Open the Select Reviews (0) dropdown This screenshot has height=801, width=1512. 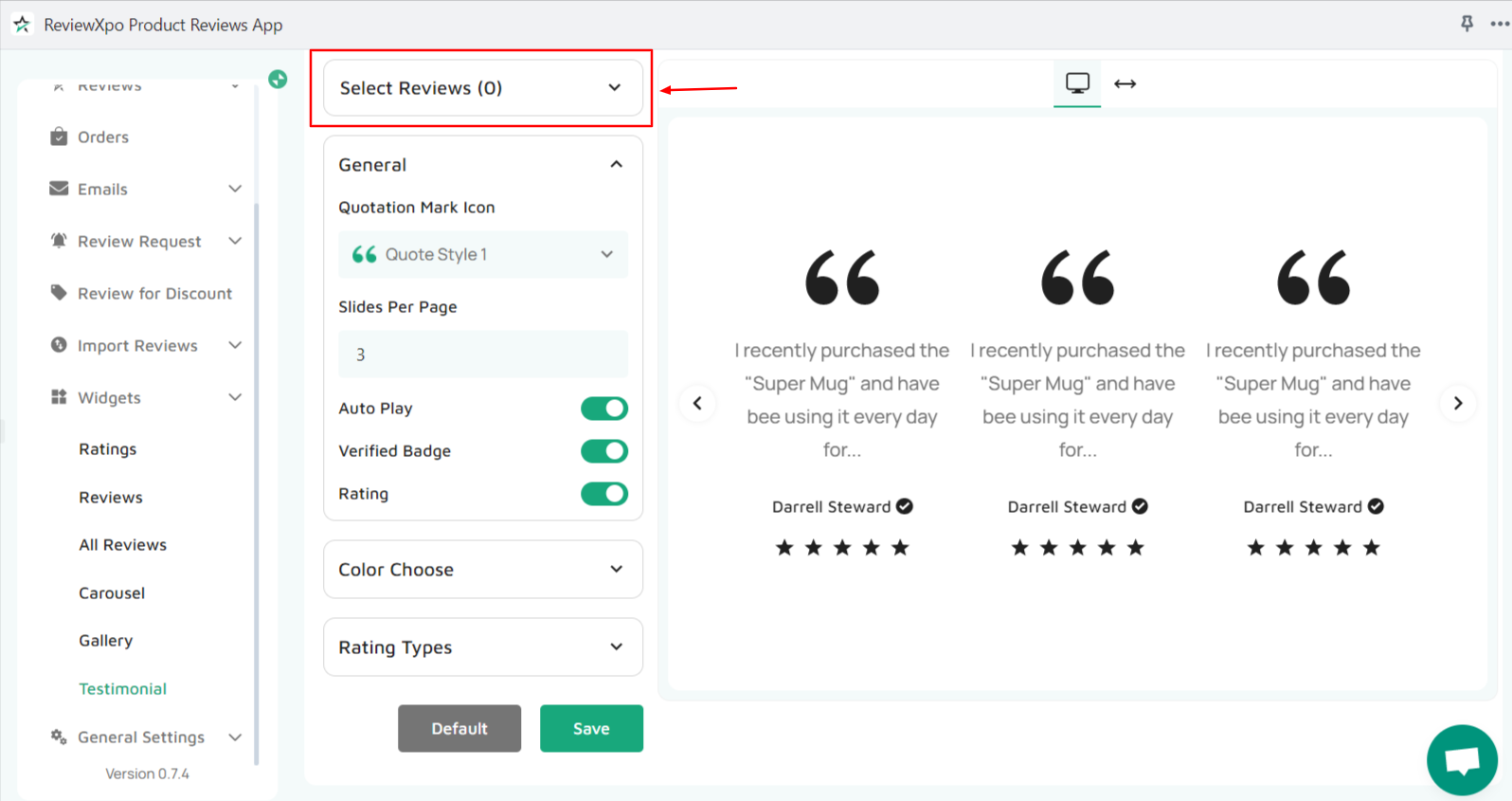click(483, 87)
